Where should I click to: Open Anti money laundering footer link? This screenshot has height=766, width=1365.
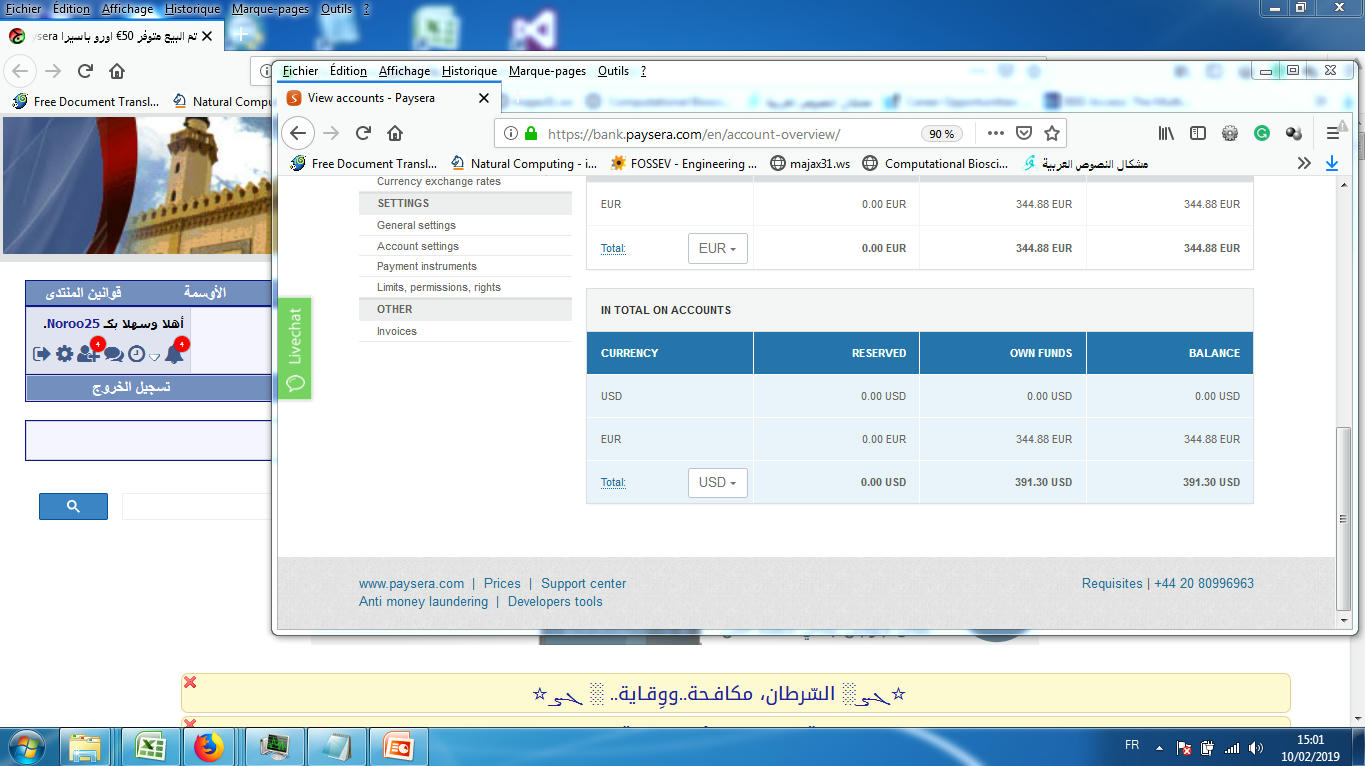point(423,601)
